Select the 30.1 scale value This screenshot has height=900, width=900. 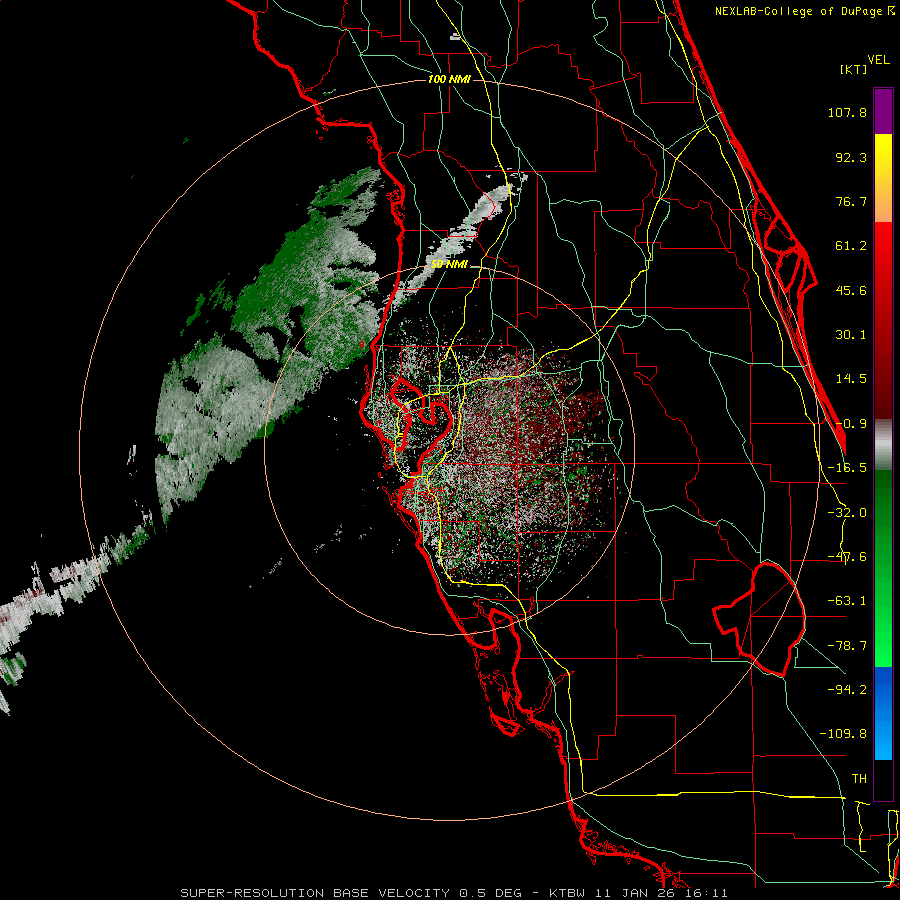point(851,335)
